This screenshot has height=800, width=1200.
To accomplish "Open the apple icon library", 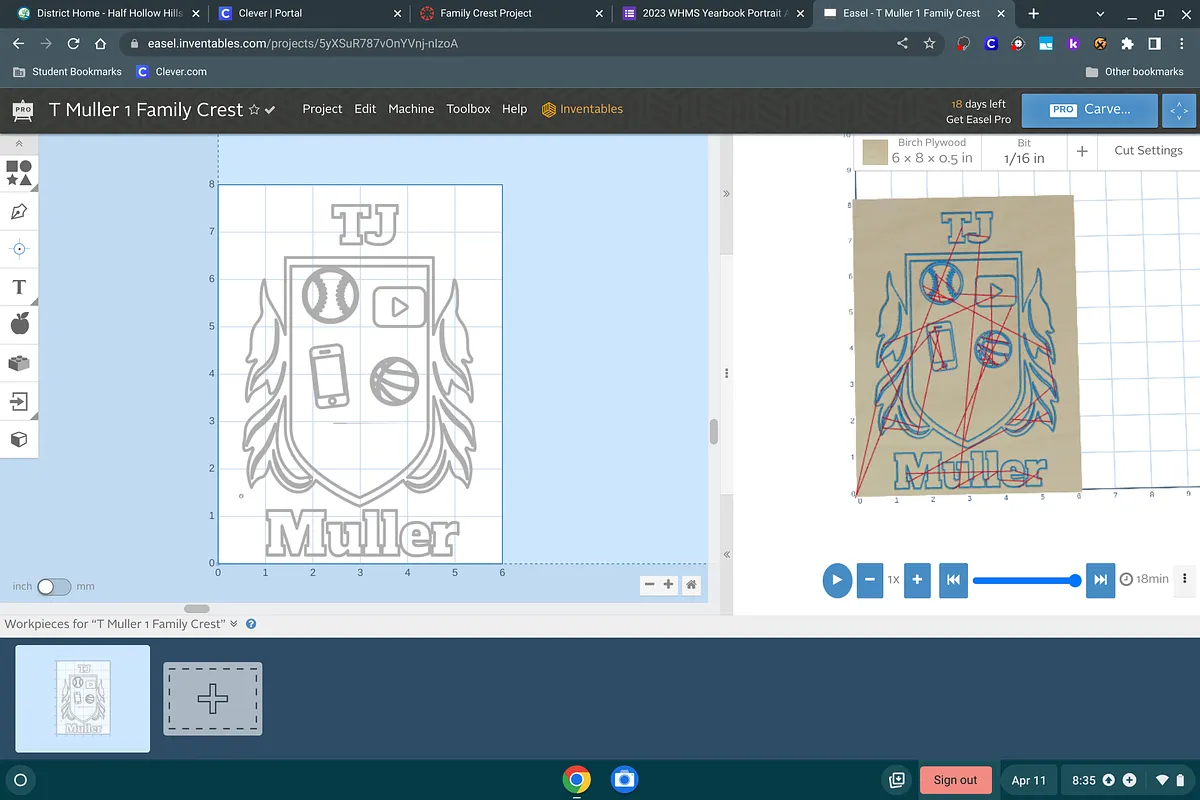I will [x=19, y=325].
